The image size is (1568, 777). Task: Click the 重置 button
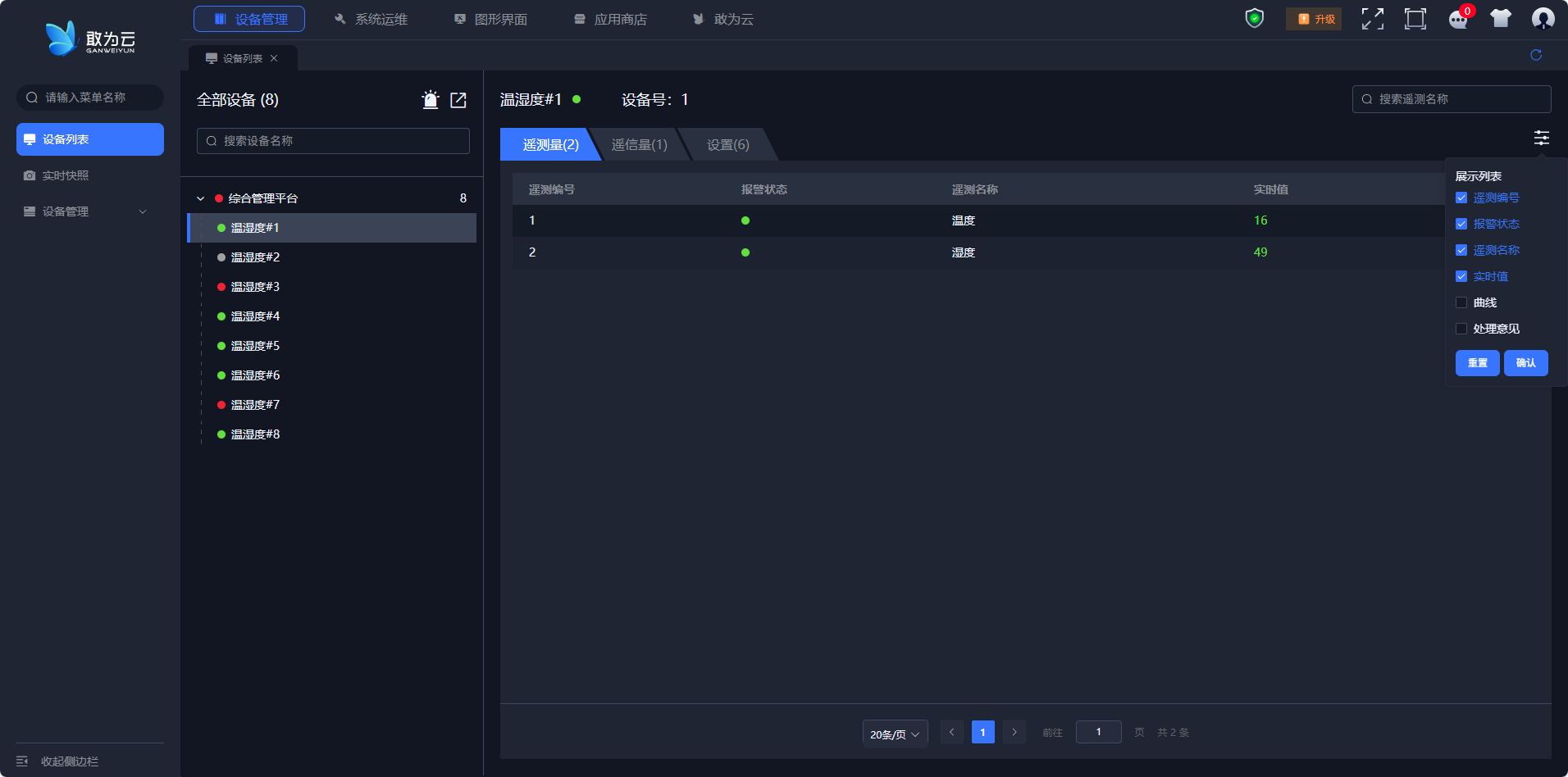click(x=1478, y=363)
